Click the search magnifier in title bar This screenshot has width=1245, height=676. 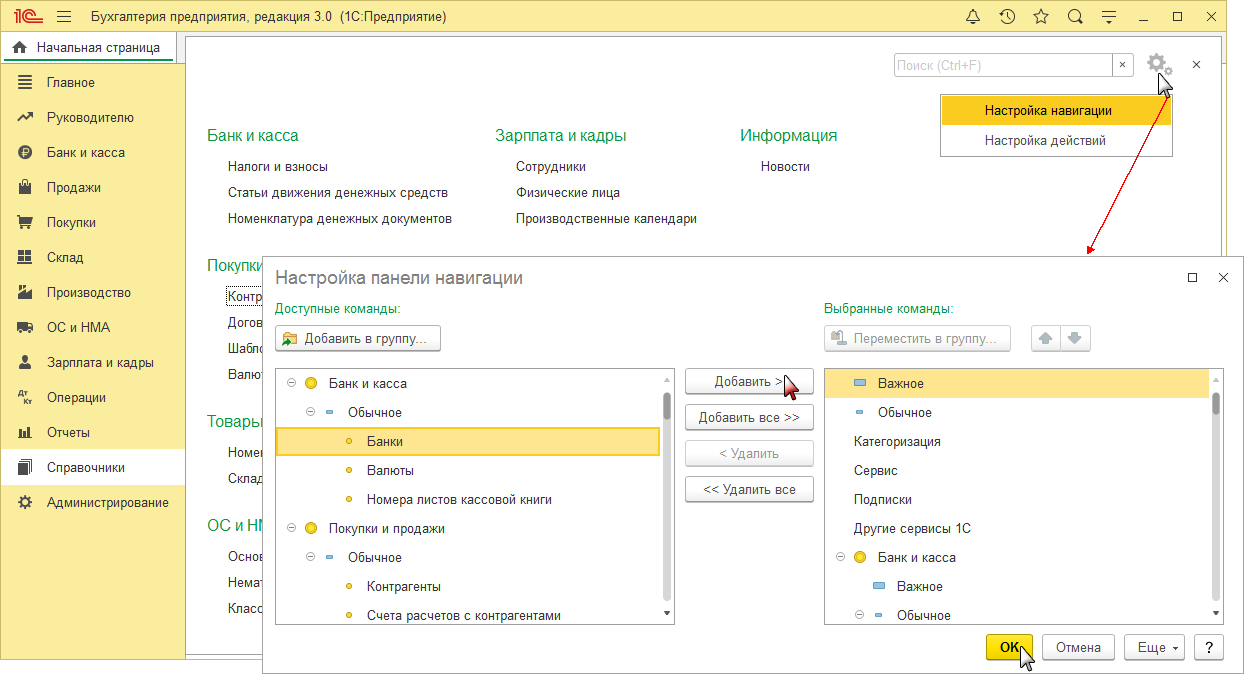coord(1075,17)
